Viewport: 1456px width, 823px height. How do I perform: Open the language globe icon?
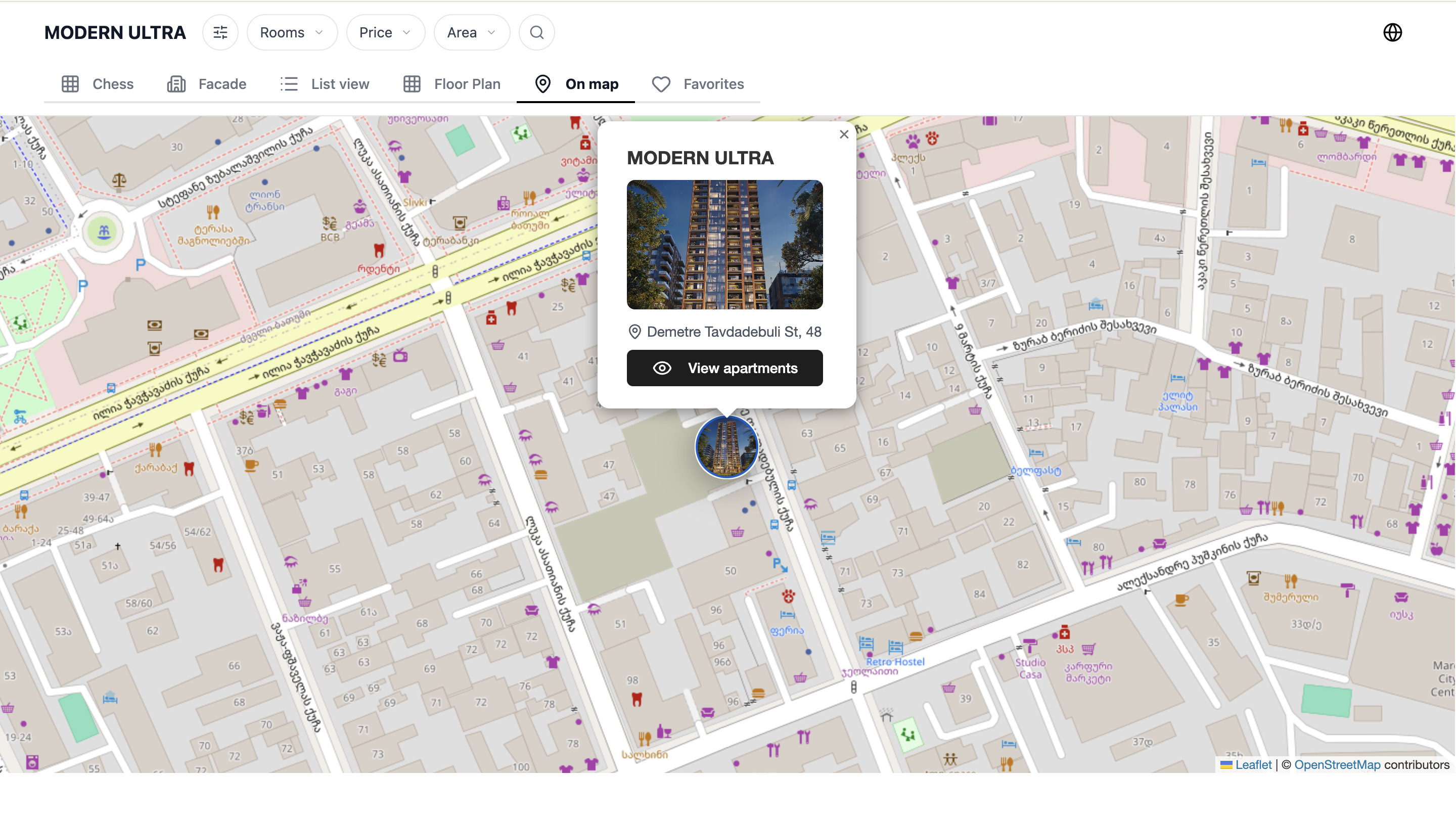pos(1392,32)
